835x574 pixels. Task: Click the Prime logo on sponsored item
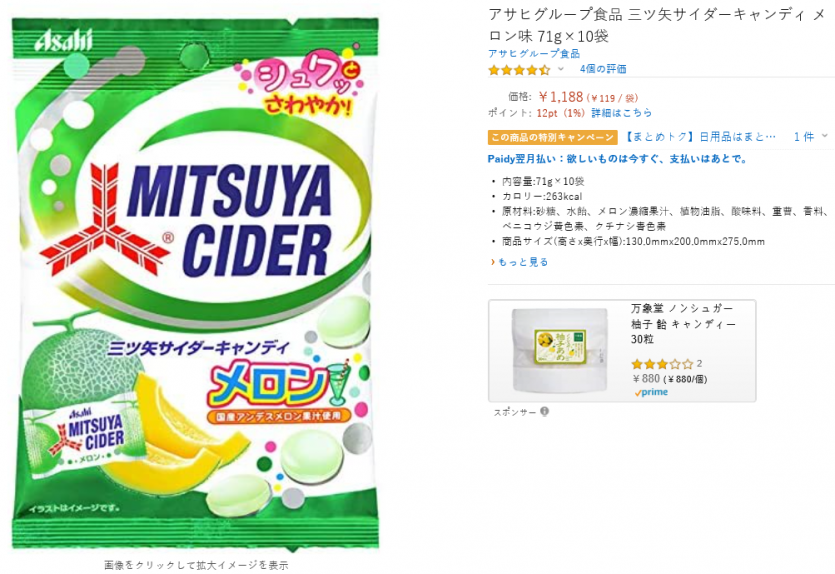pyautogui.click(x=650, y=392)
